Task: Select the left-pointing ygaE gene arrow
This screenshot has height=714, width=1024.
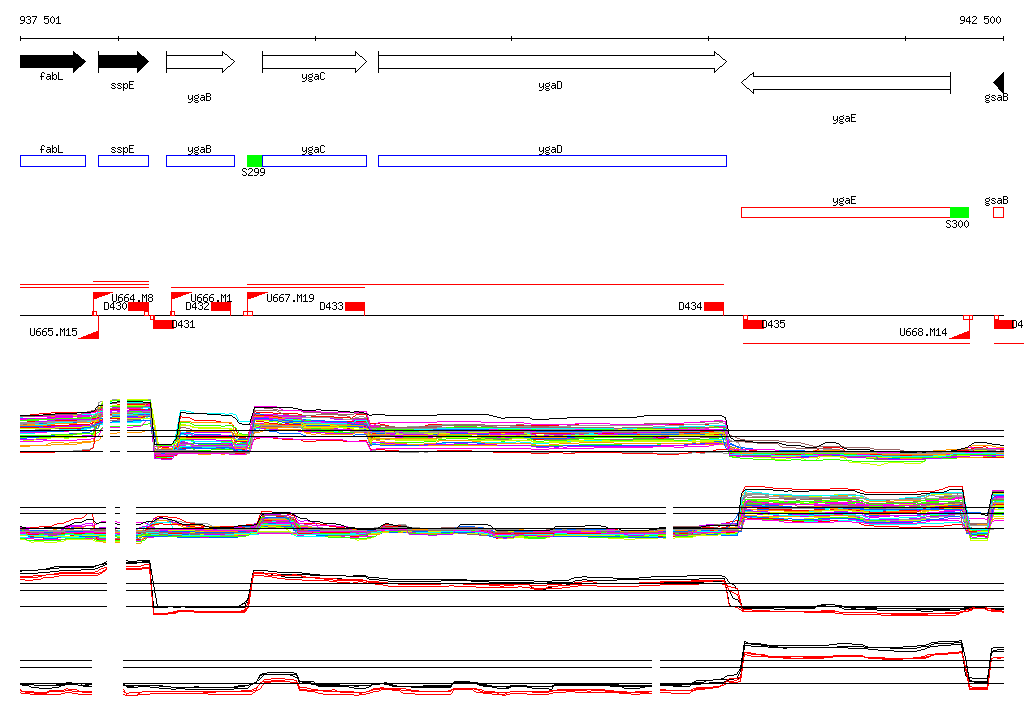Action: click(846, 83)
